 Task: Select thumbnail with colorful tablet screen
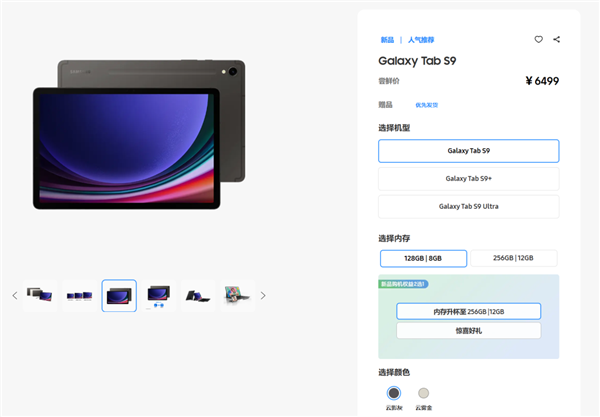pos(238,295)
